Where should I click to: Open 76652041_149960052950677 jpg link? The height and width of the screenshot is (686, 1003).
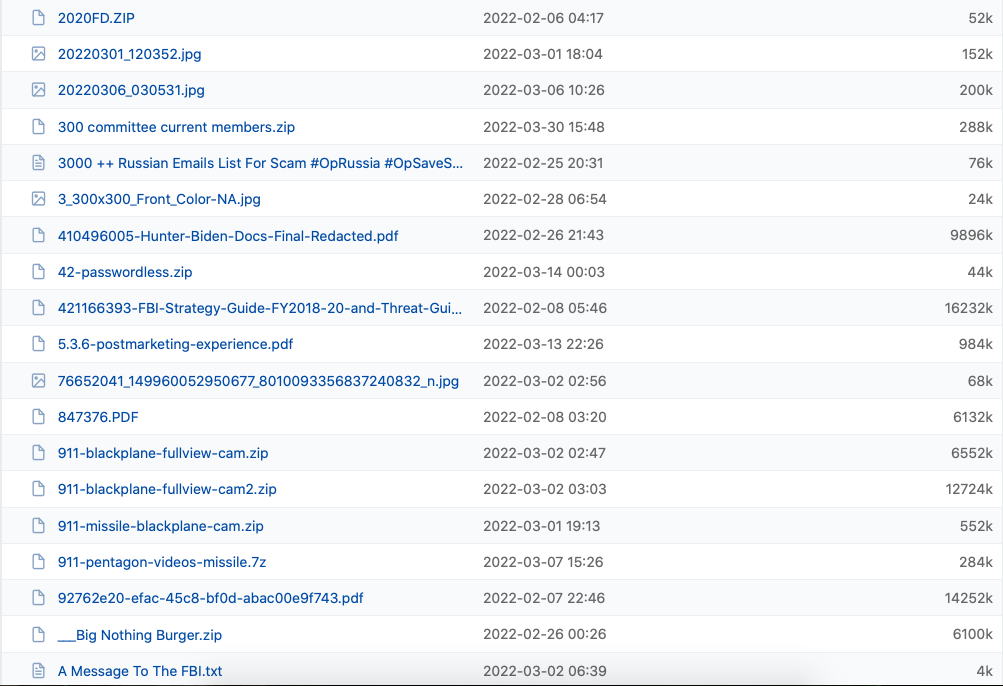tap(258, 381)
